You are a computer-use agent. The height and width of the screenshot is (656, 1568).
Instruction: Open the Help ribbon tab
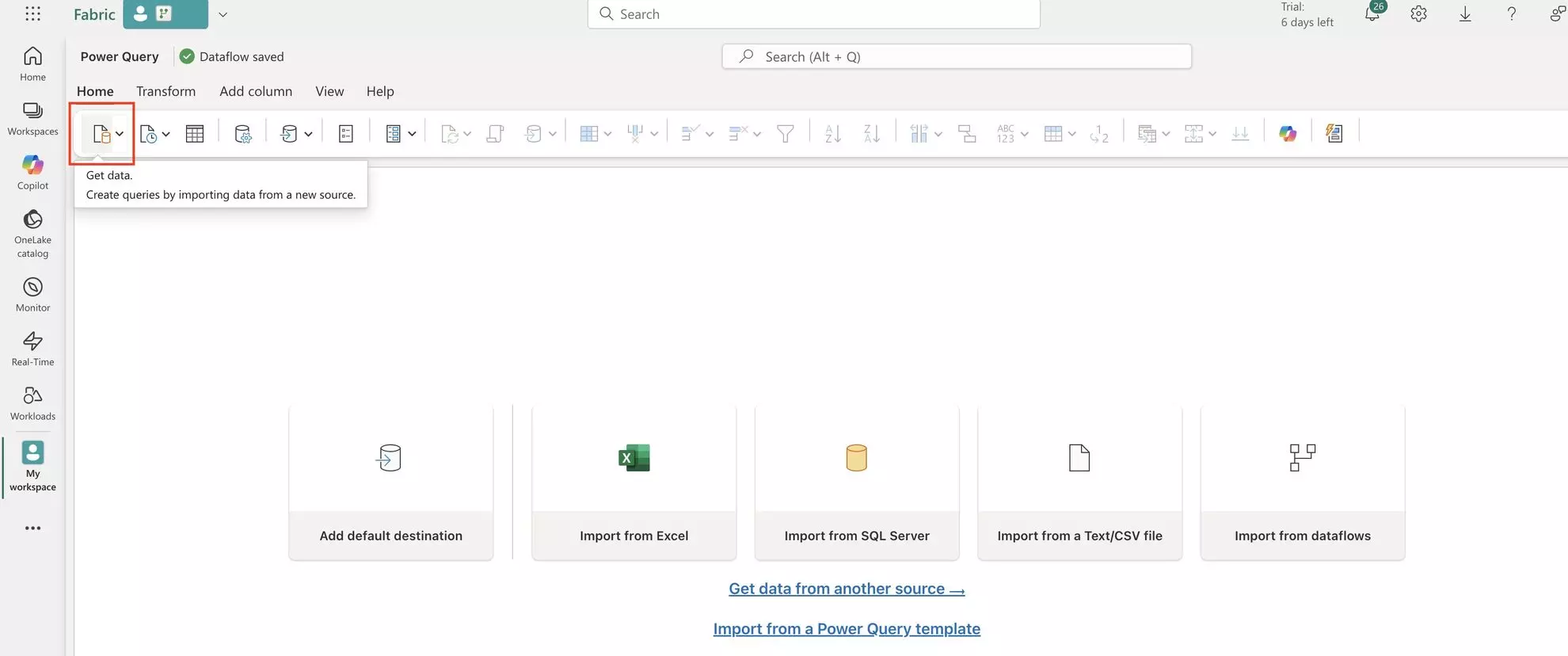click(x=380, y=91)
